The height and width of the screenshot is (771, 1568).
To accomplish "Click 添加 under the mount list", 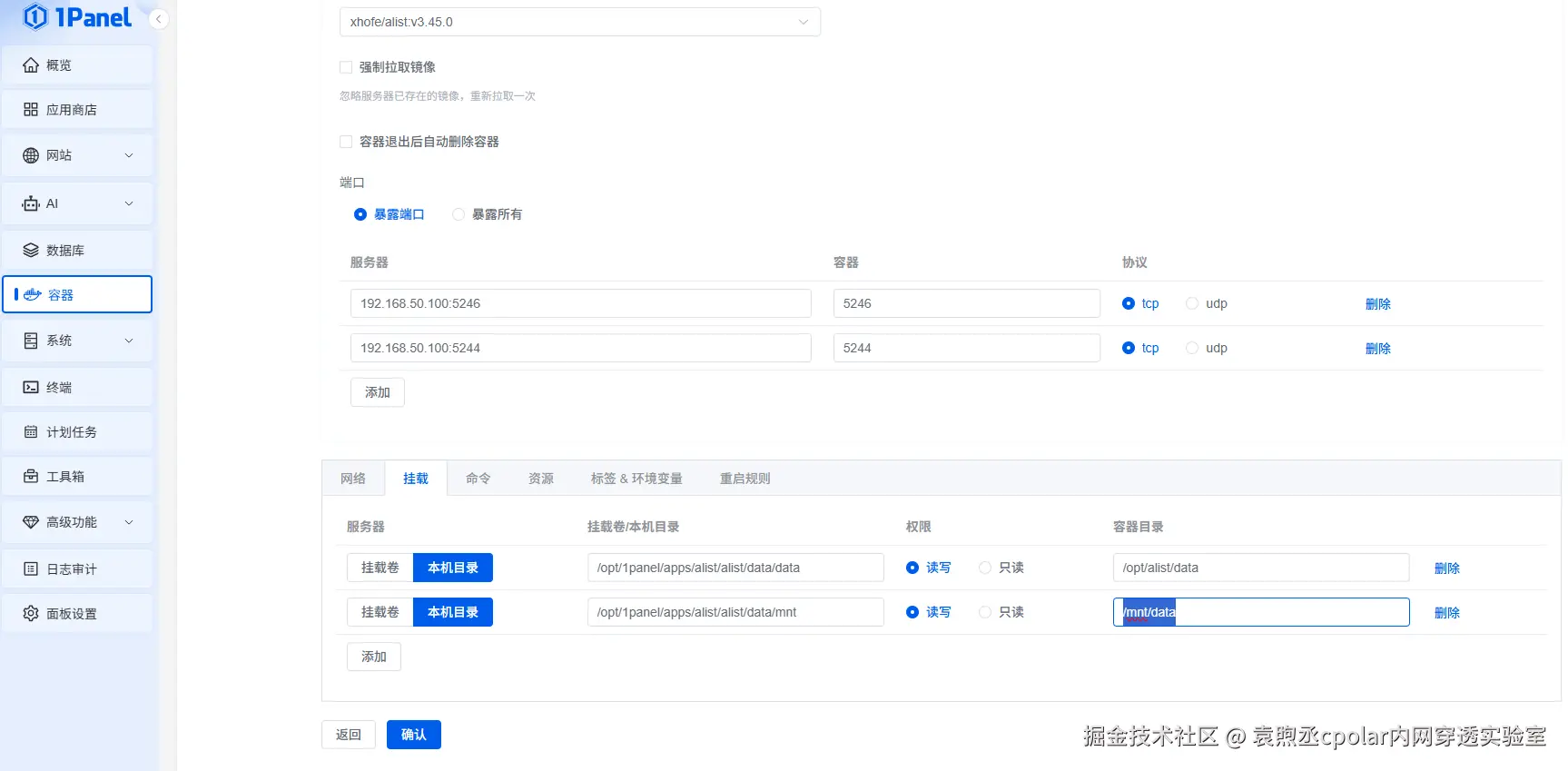I will point(374,657).
